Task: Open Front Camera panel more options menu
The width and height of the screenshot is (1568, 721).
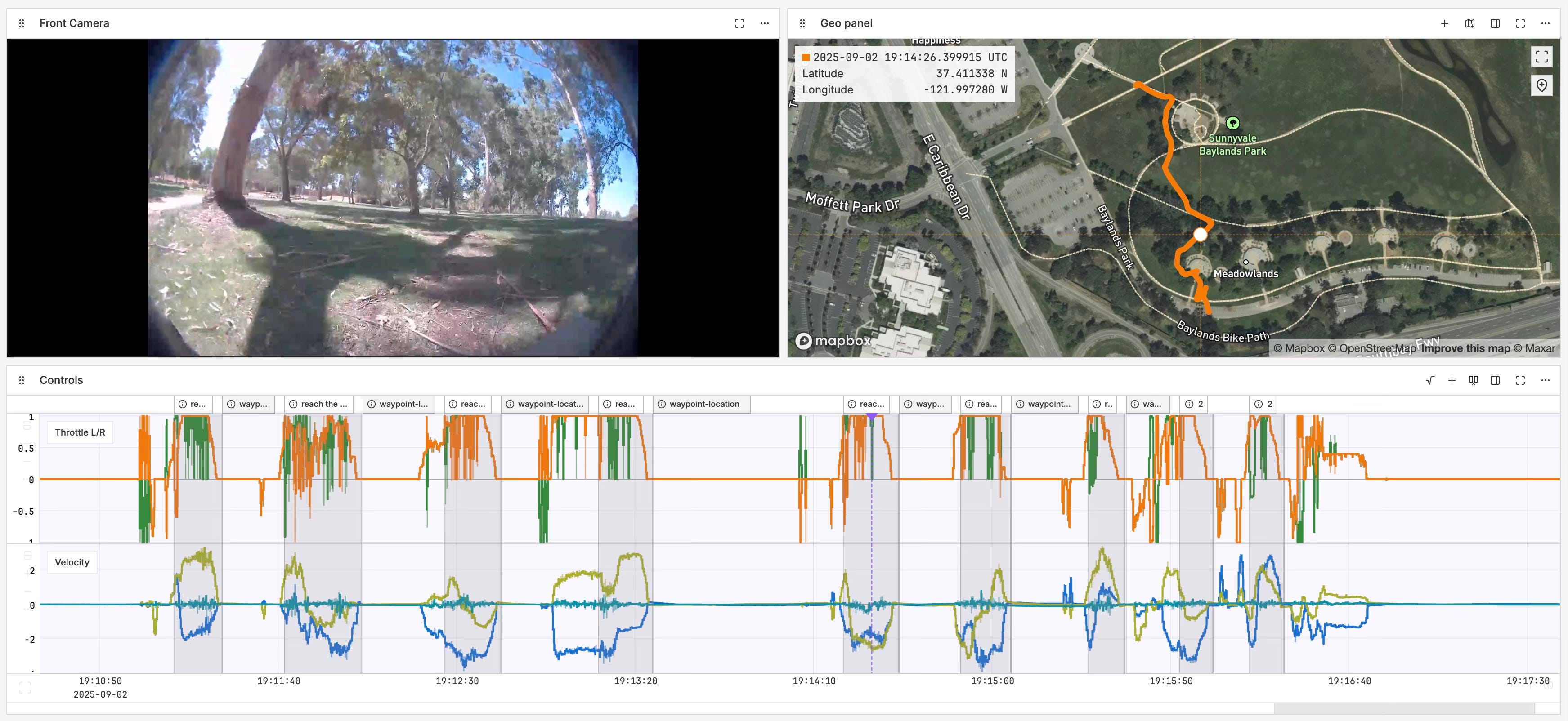Action: point(765,23)
